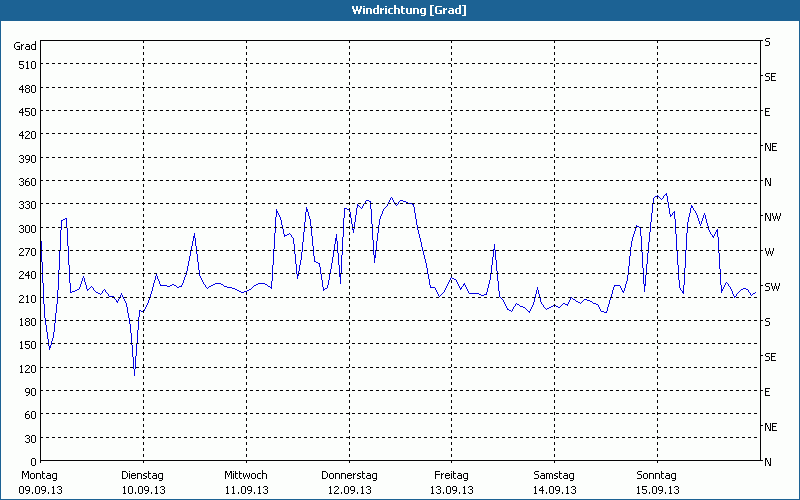Click the 240 degree label
The height and width of the screenshot is (500, 800).
pos(28,275)
